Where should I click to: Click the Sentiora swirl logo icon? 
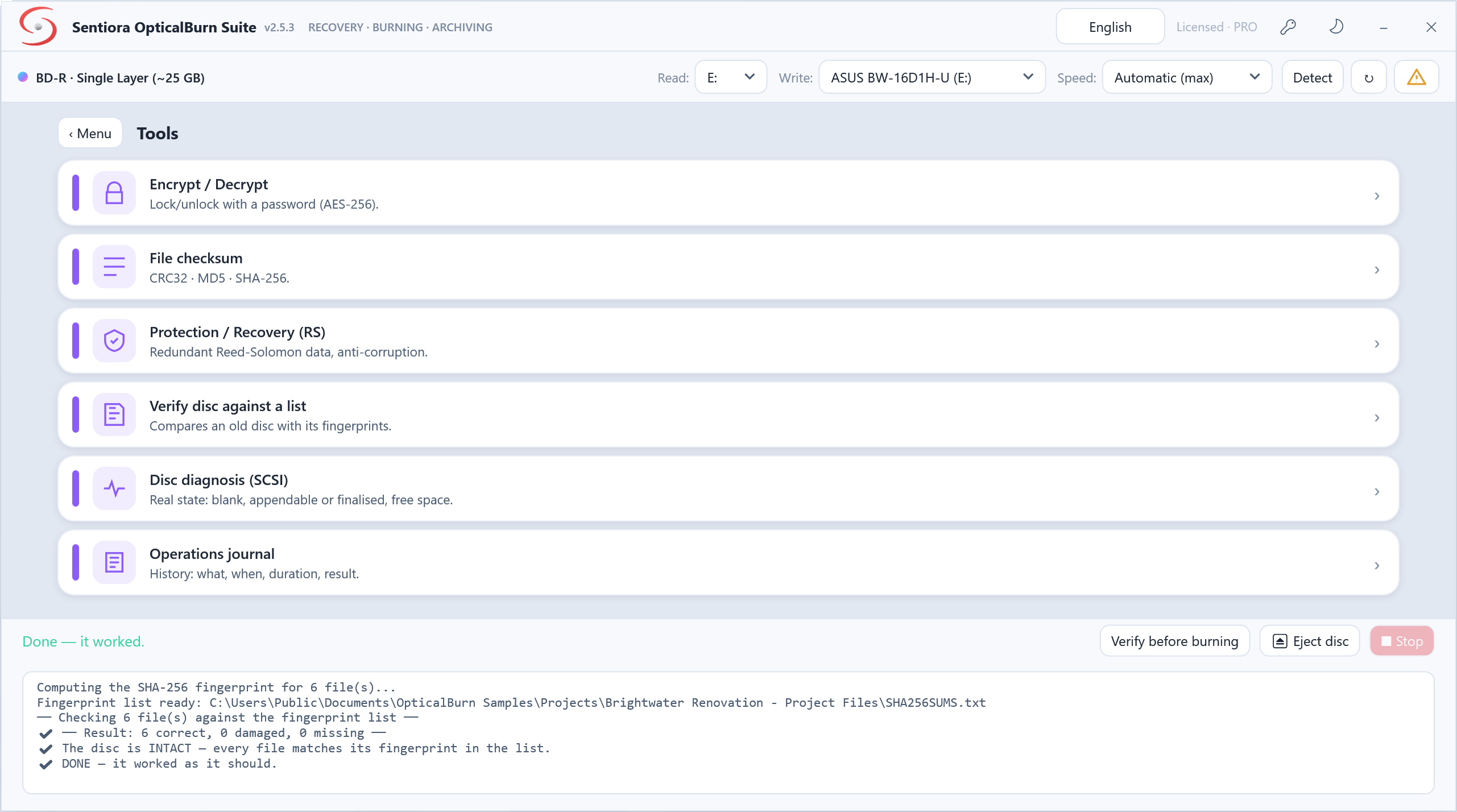point(38,26)
